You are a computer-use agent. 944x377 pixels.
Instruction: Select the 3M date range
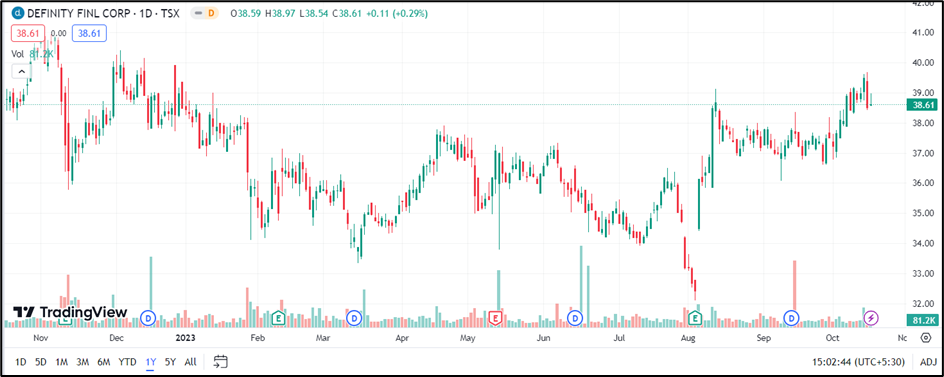coord(82,362)
